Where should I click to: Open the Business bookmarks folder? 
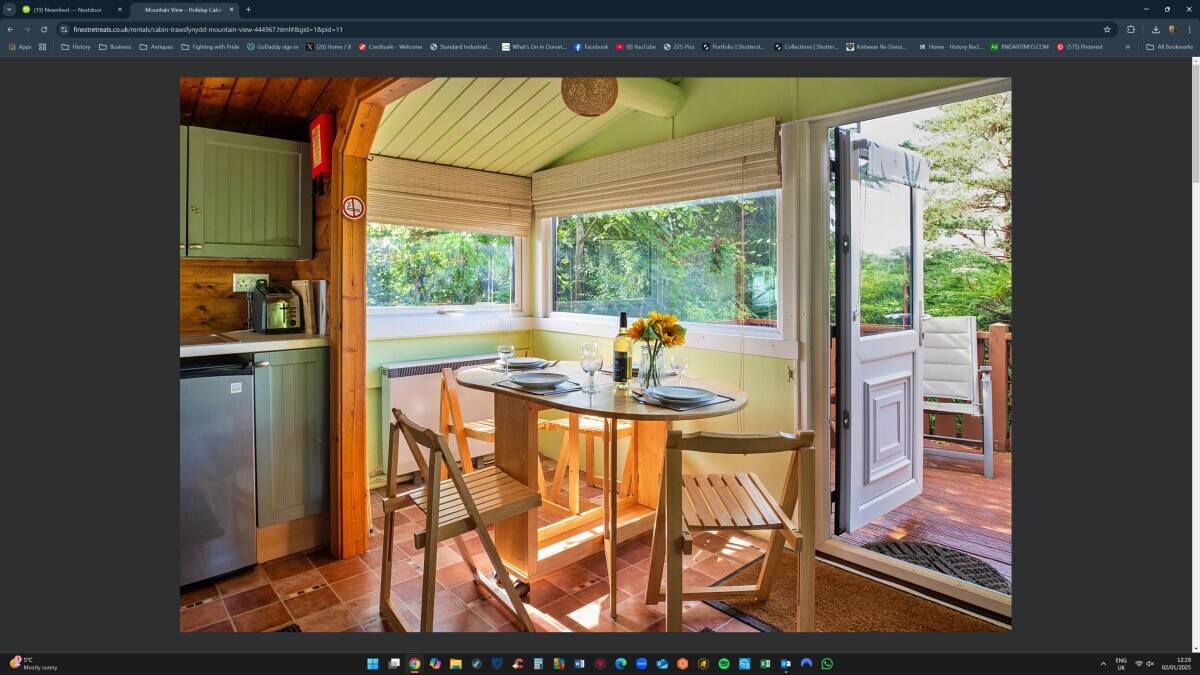(x=115, y=46)
